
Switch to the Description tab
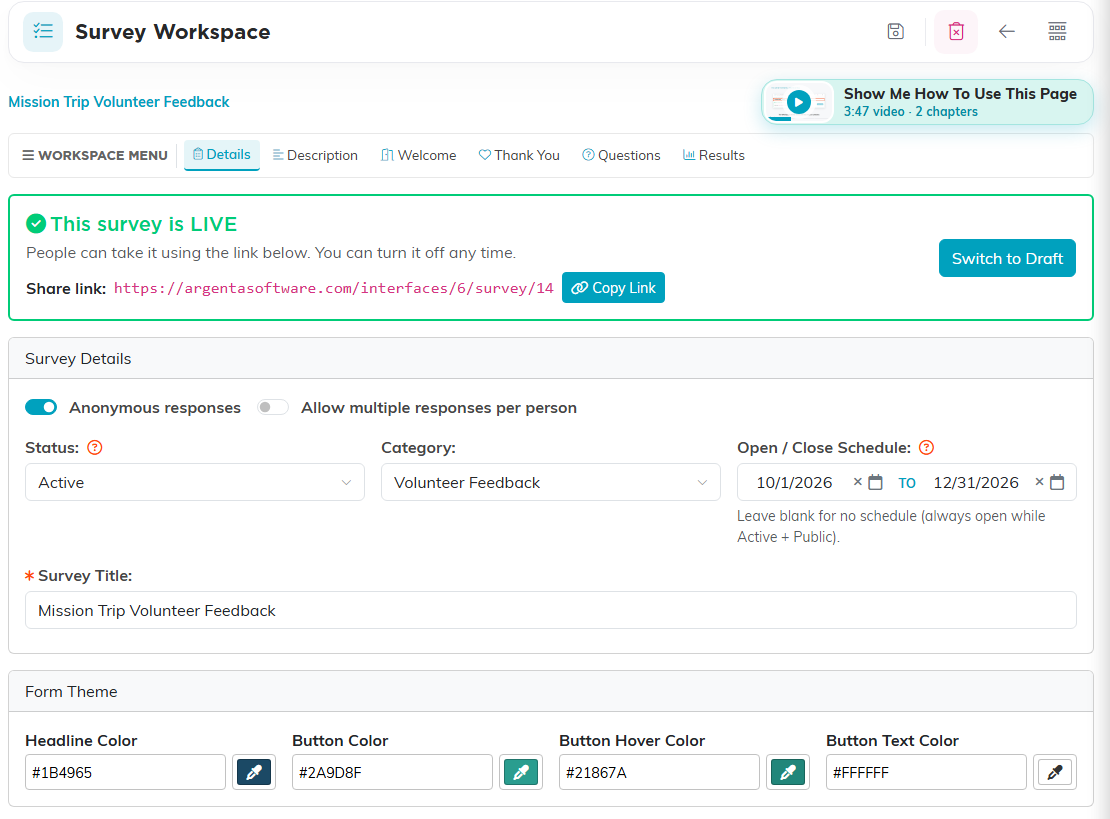(315, 155)
